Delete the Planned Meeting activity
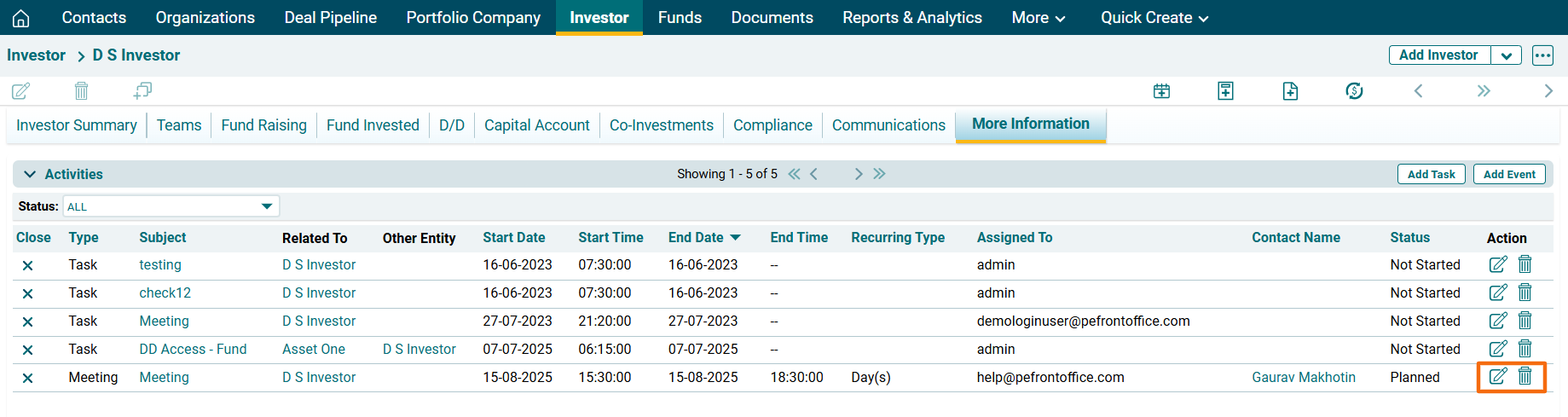 point(1525,376)
